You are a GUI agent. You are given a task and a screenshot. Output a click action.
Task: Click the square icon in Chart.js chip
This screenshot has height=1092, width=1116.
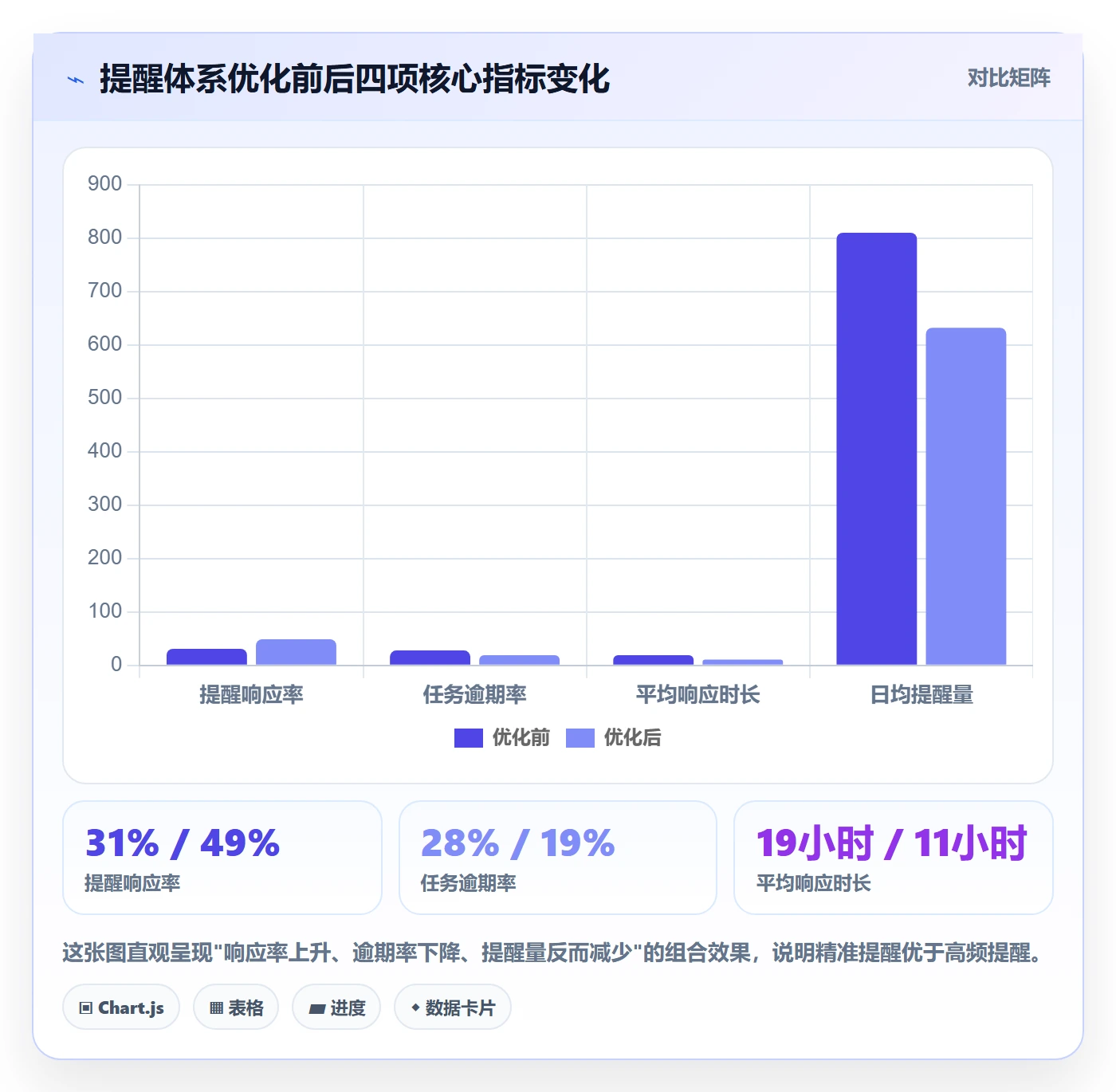coord(86,1008)
